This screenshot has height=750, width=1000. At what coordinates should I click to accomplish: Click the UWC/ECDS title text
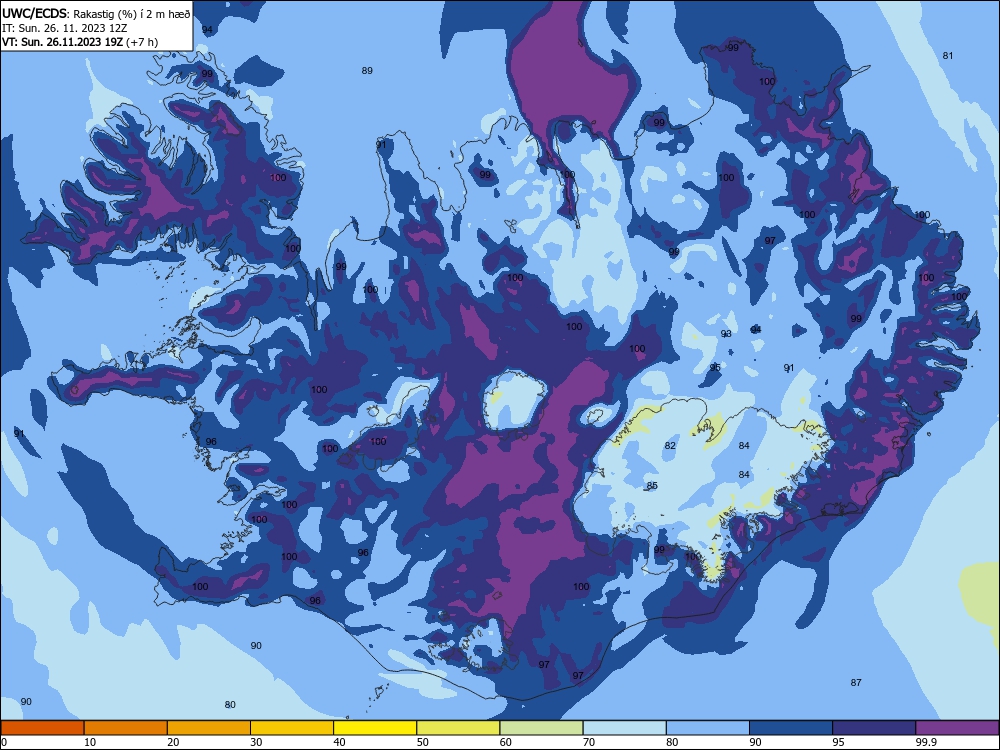click(34, 13)
